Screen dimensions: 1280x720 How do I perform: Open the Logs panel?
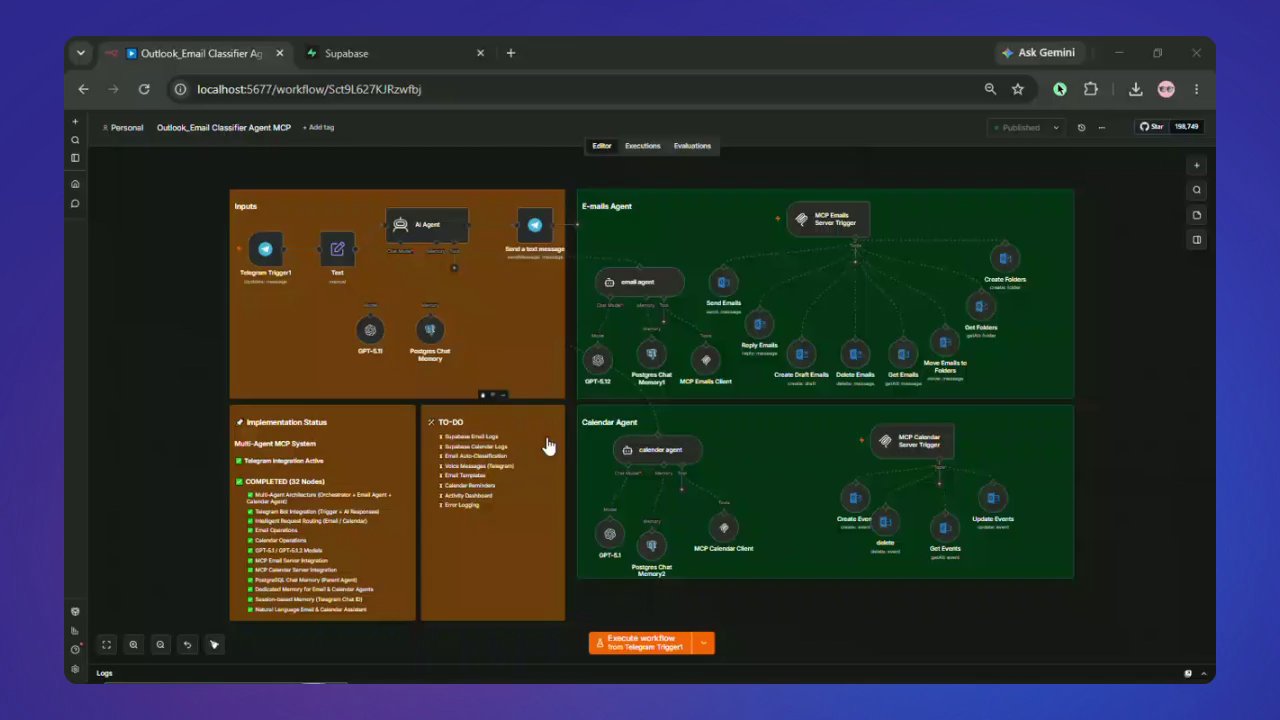104,673
